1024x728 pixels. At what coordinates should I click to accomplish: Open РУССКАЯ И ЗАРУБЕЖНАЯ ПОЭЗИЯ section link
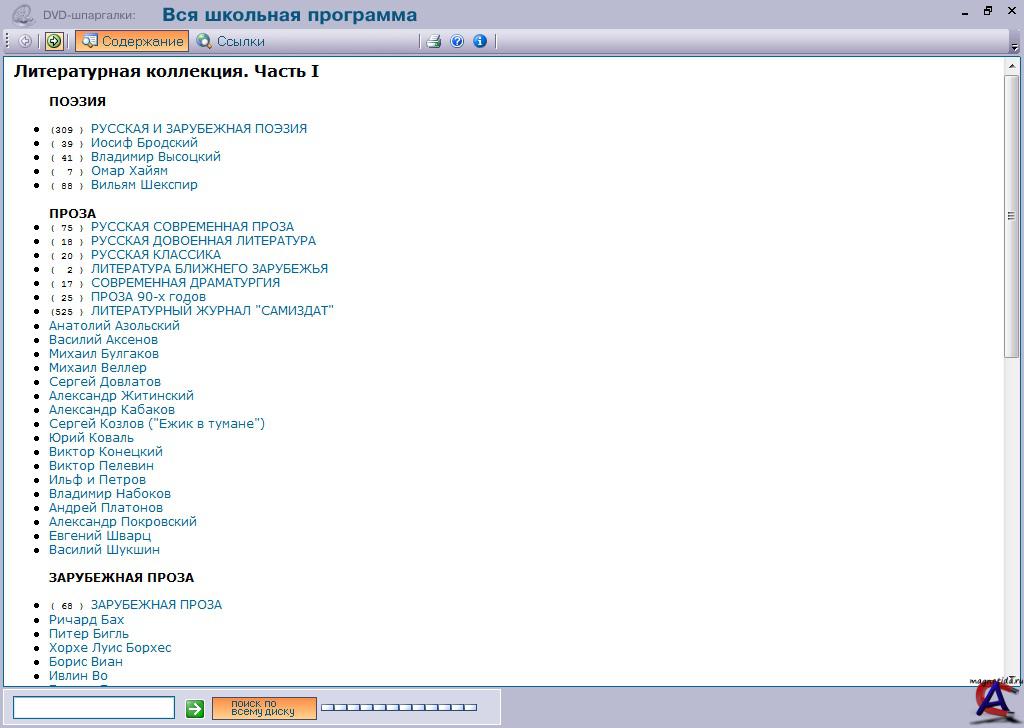199,129
